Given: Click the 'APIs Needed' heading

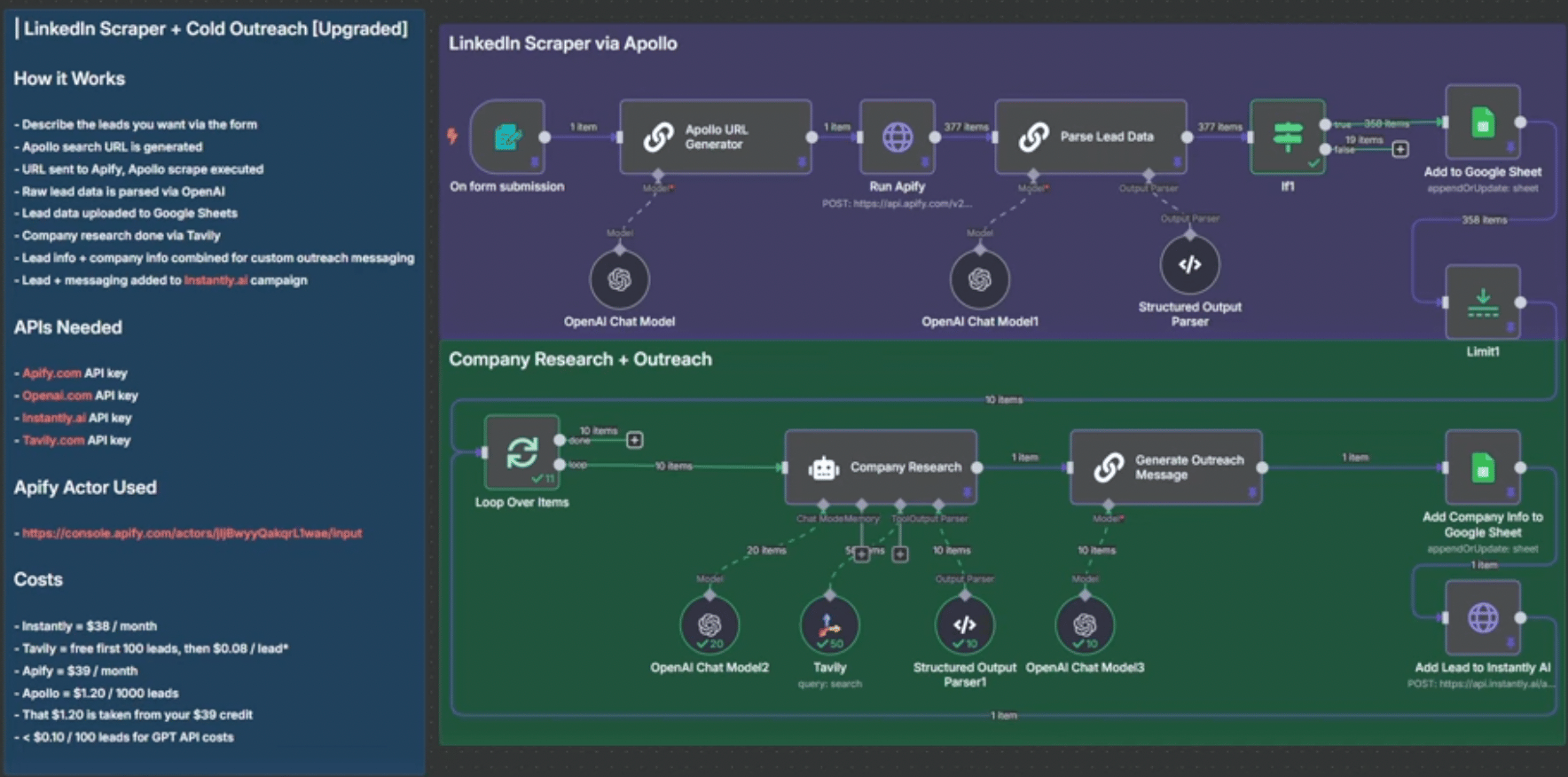Looking at the screenshot, I should click(x=67, y=327).
